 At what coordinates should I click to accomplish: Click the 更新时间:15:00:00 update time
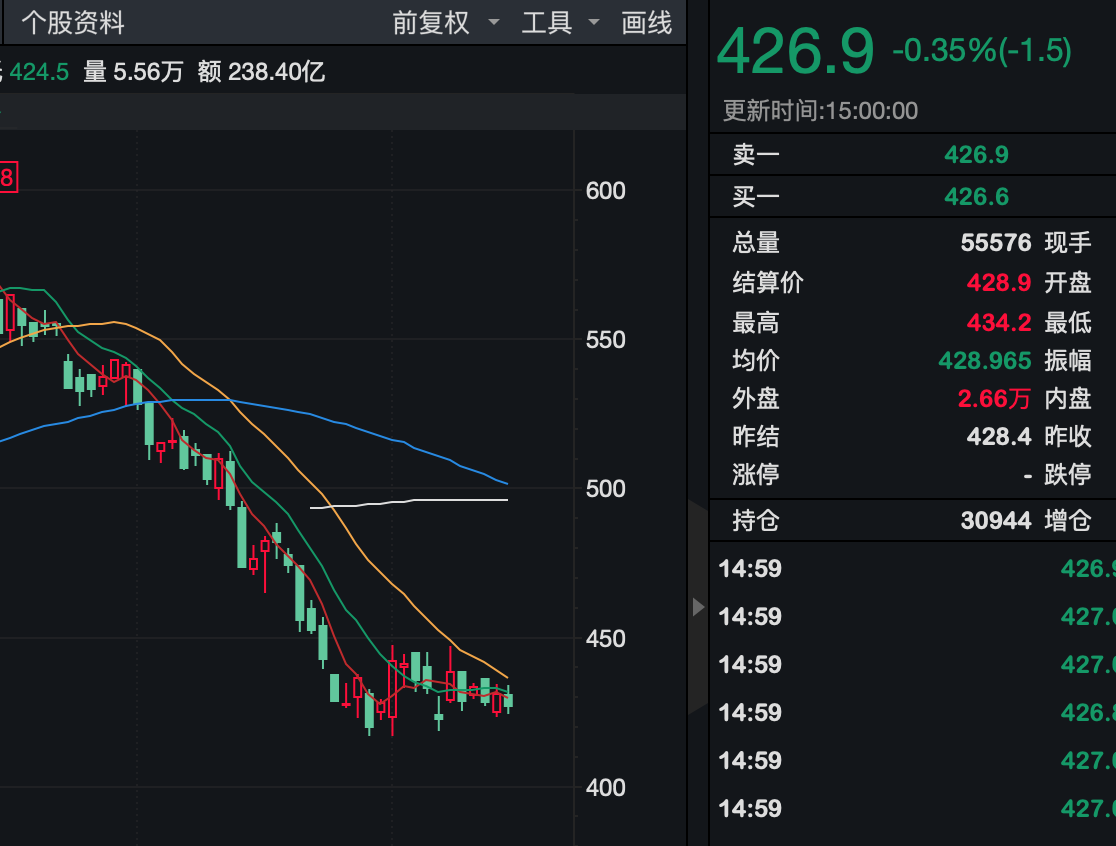[820, 111]
